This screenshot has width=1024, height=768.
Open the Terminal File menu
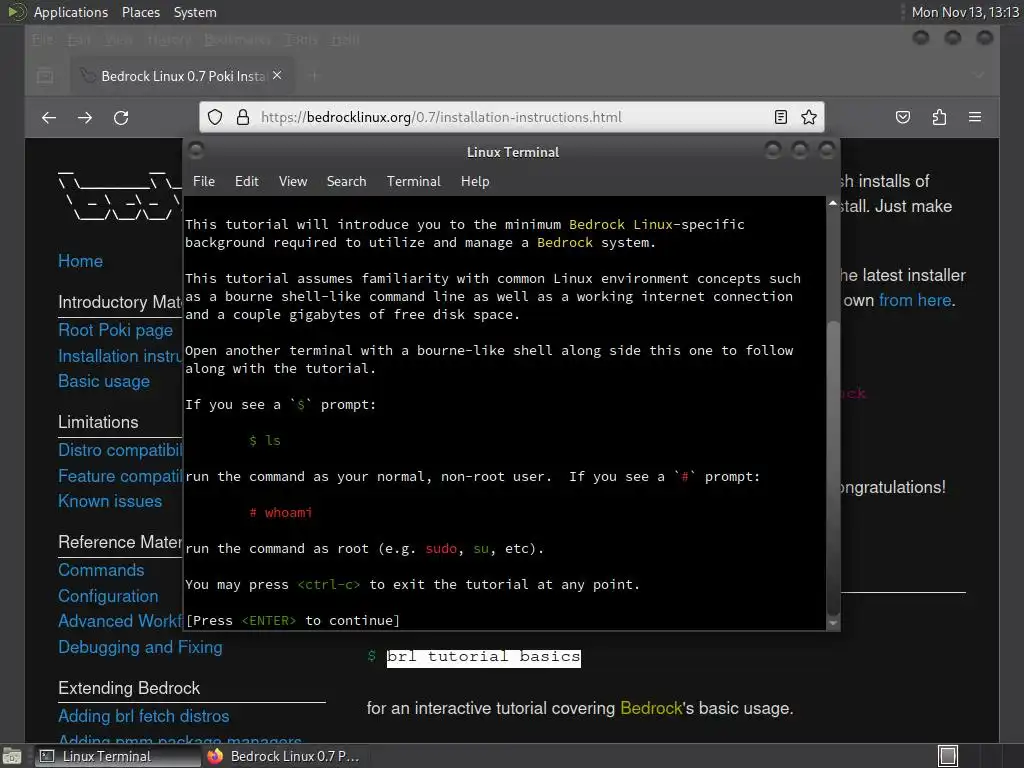click(x=204, y=182)
